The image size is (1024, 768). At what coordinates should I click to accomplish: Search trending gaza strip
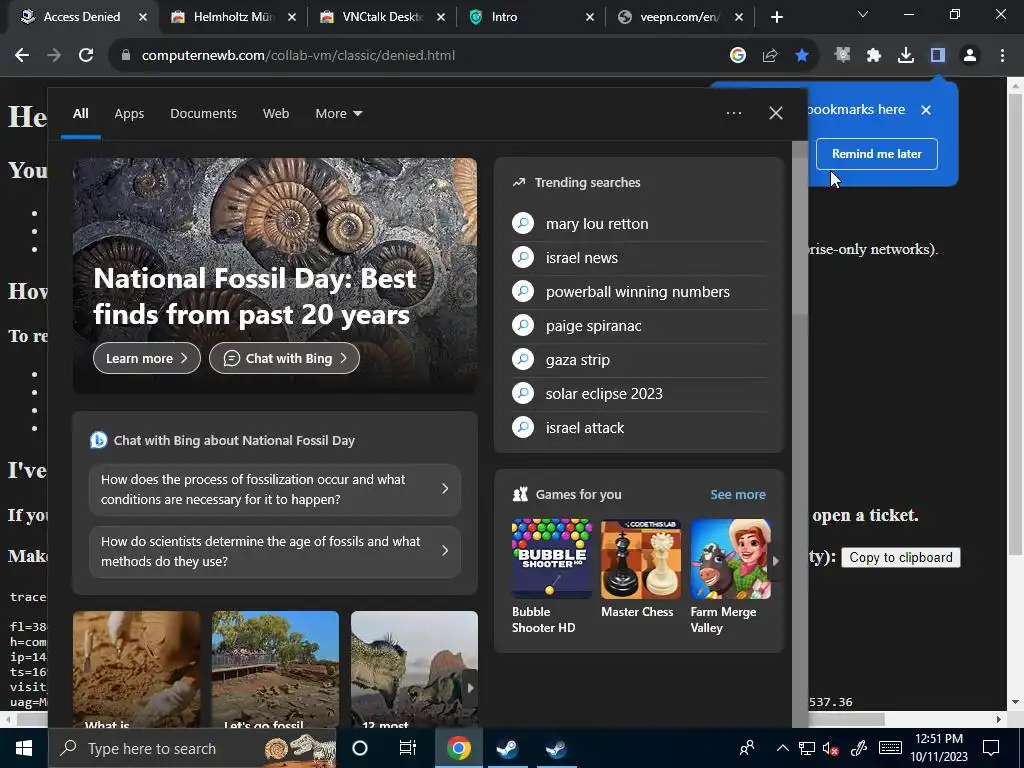(639, 360)
